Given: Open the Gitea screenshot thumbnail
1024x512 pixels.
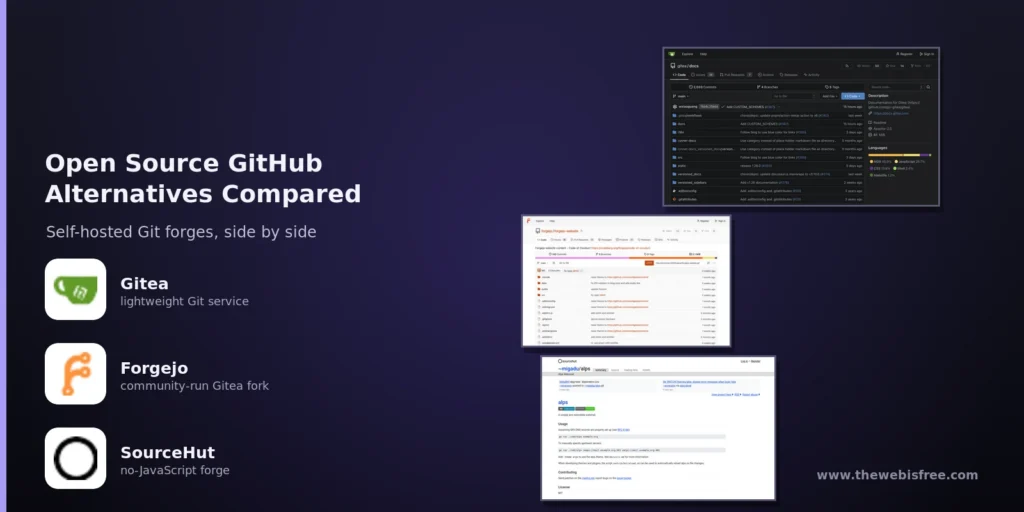Looking at the screenshot, I should point(801,127).
